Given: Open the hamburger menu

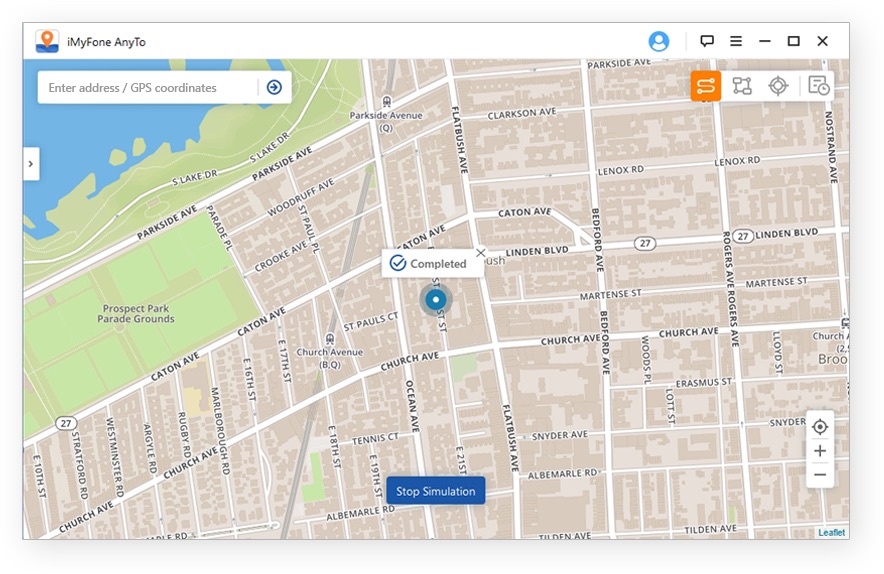Looking at the screenshot, I should point(736,41).
